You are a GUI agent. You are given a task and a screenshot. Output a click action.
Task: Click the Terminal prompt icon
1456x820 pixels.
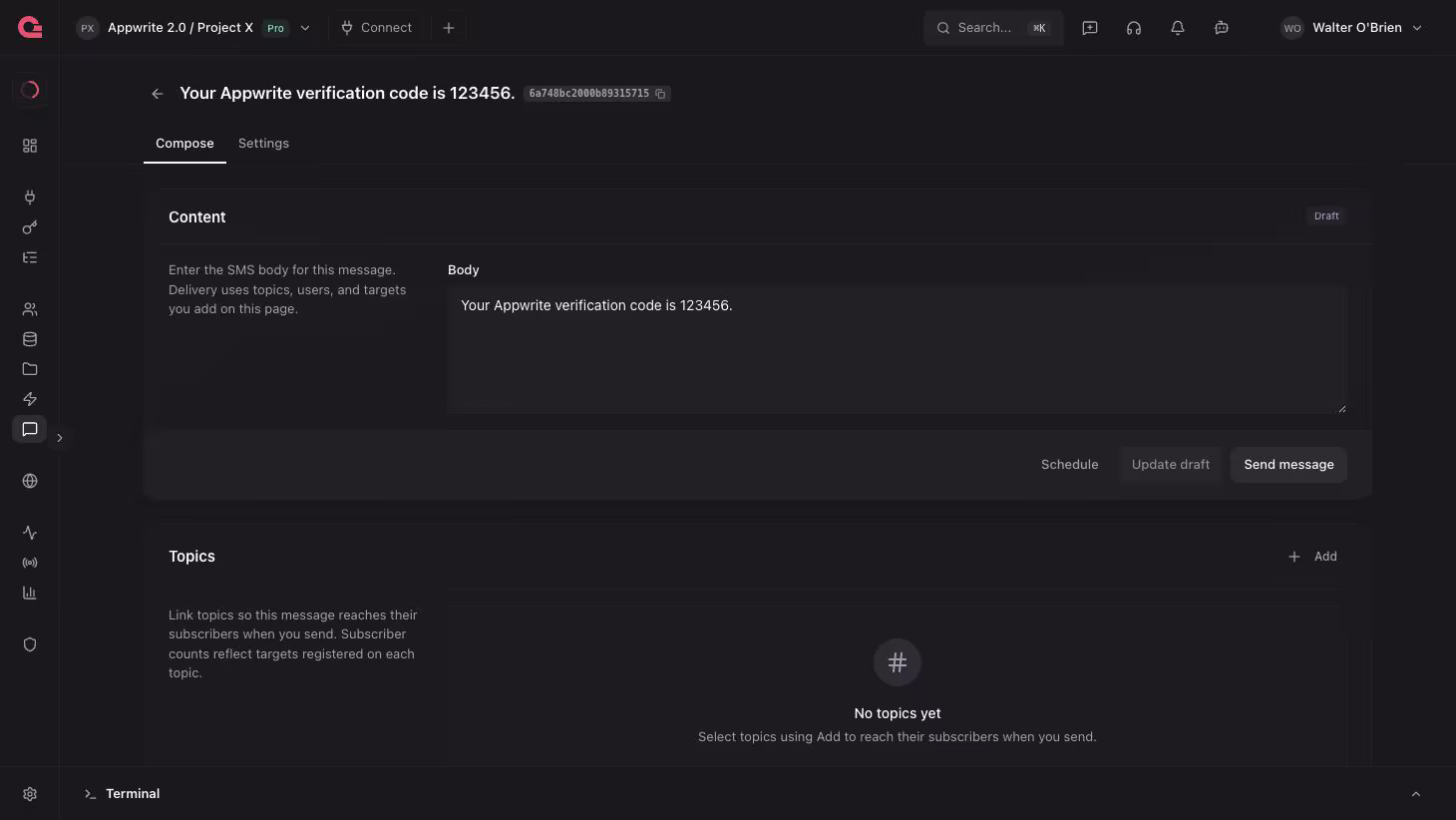tap(90, 794)
